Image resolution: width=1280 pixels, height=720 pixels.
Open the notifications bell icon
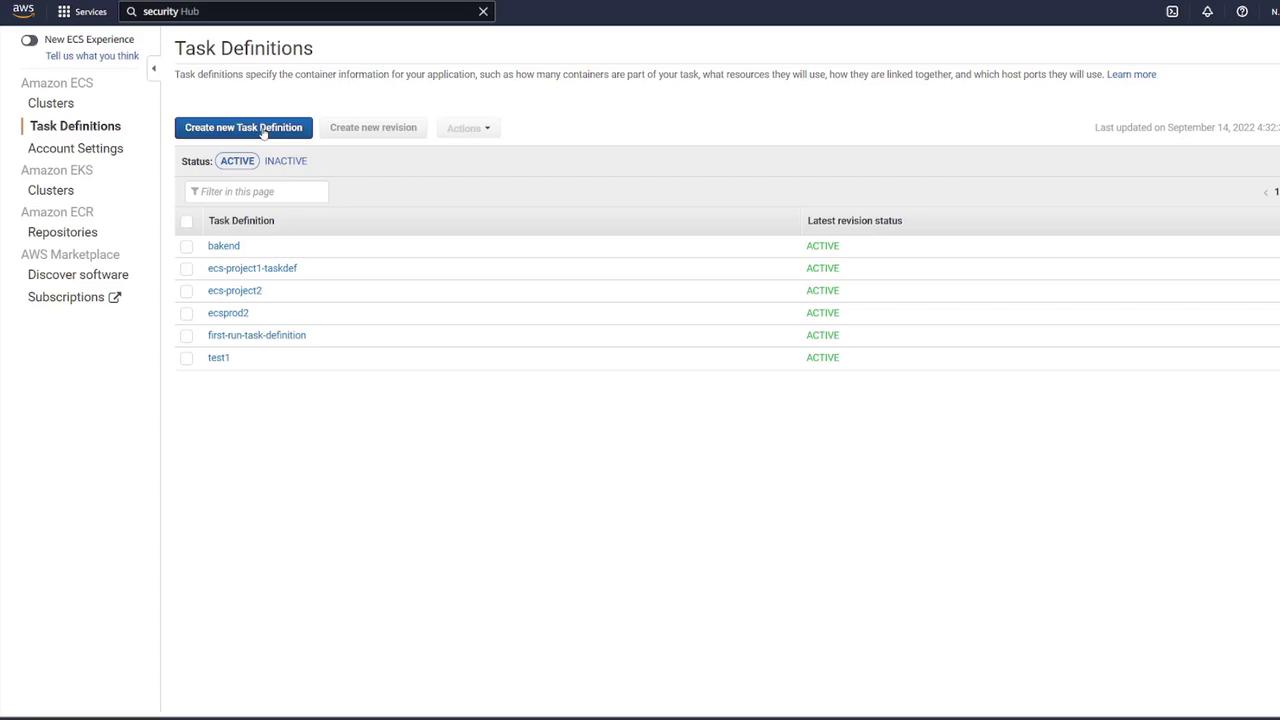click(x=1207, y=12)
